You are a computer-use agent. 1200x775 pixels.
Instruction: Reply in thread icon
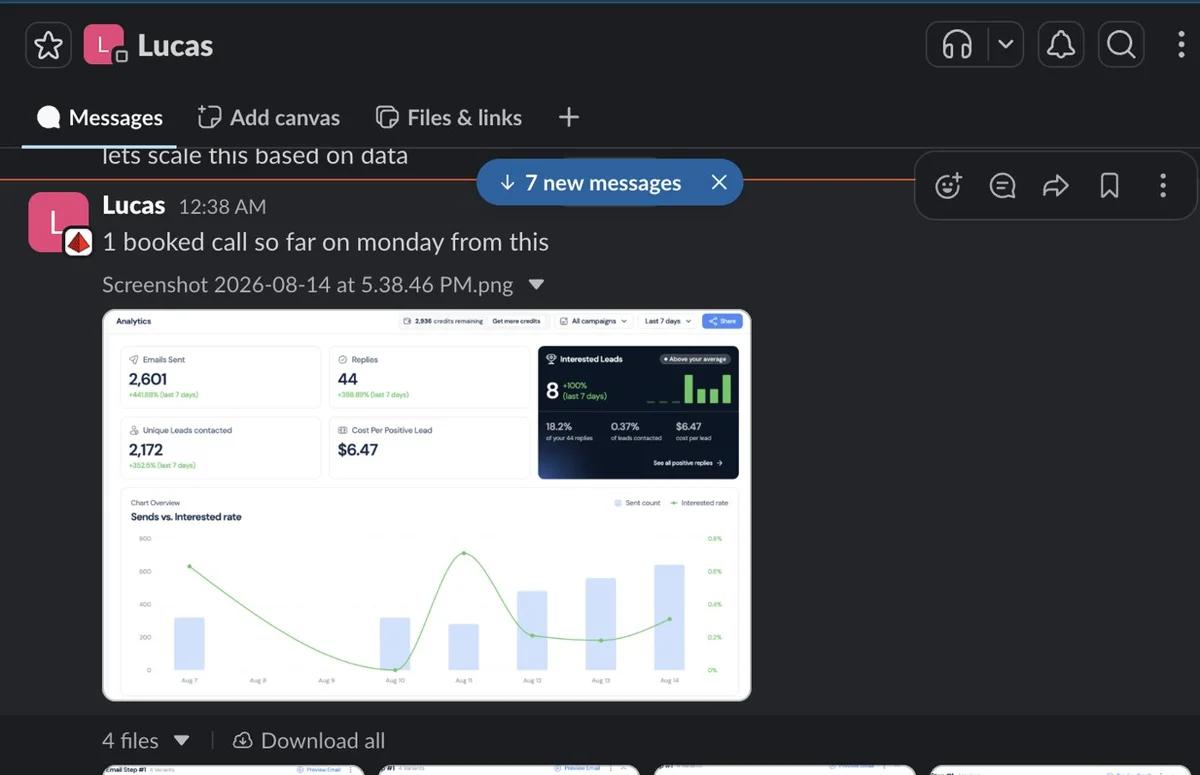point(1002,185)
